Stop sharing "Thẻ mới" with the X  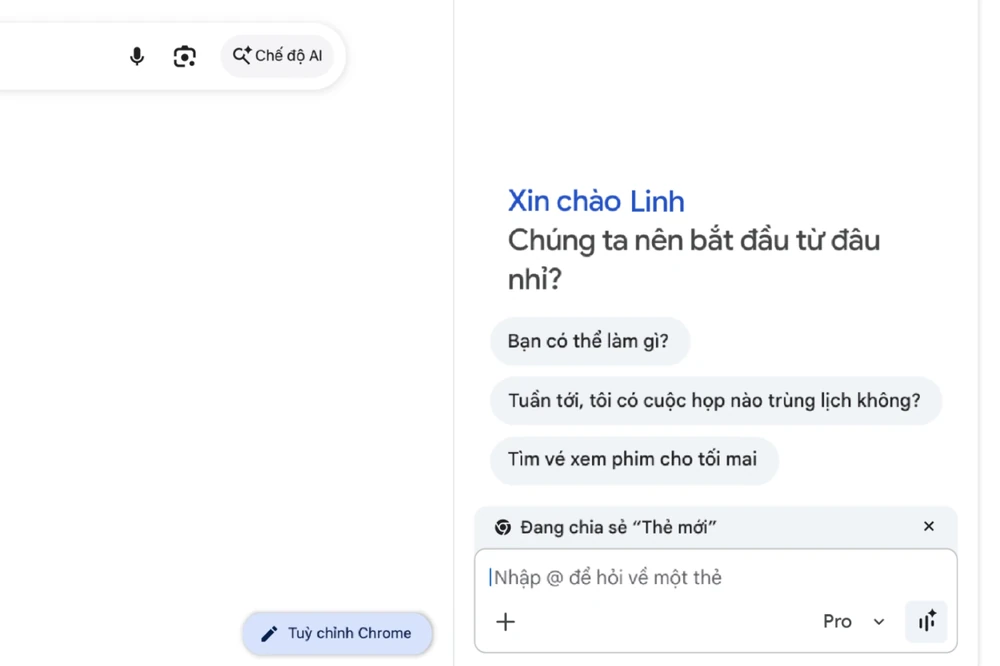point(929,526)
